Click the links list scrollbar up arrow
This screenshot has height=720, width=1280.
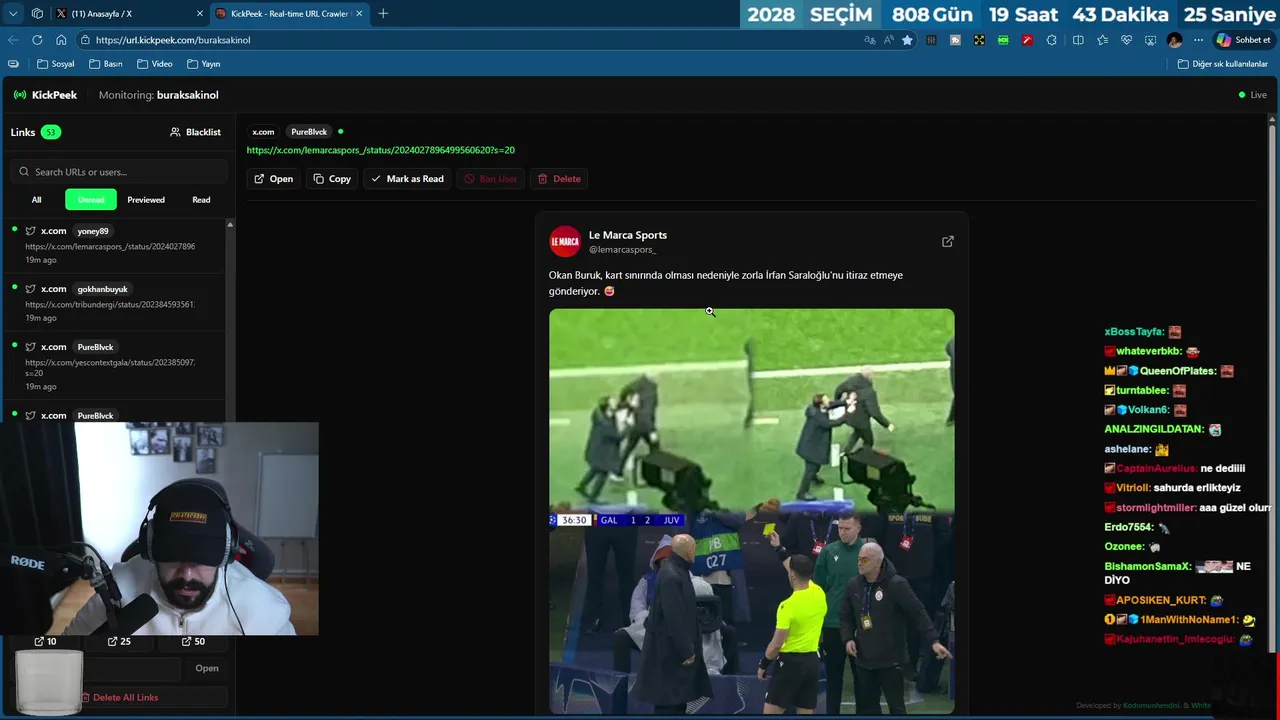pyautogui.click(x=230, y=224)
